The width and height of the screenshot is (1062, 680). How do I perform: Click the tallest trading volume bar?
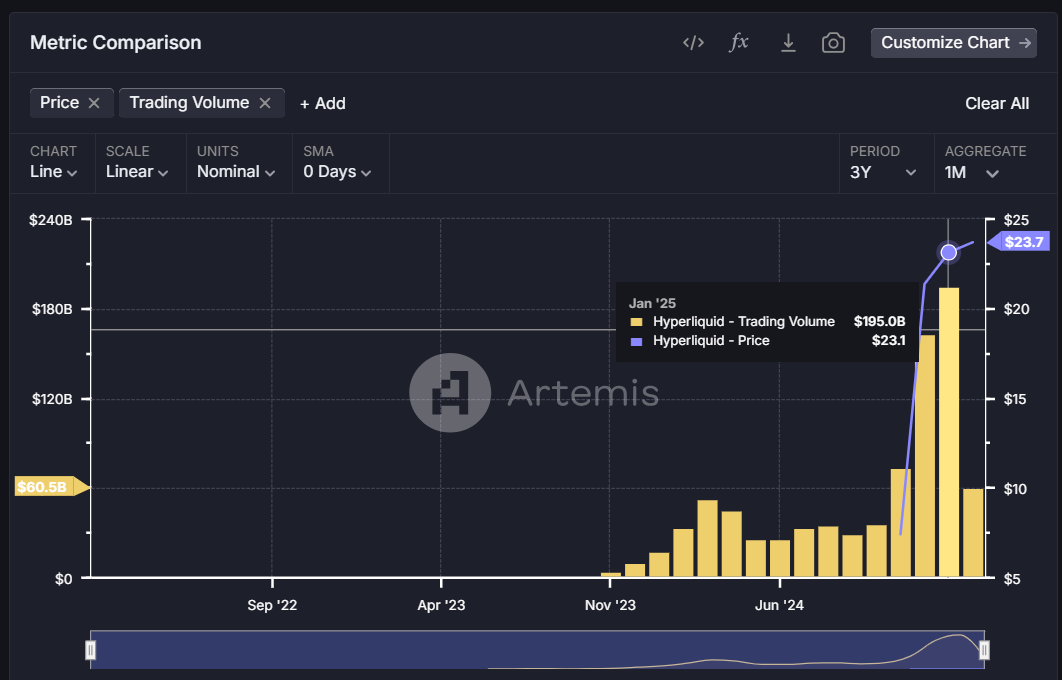click(x=949, y=432)
